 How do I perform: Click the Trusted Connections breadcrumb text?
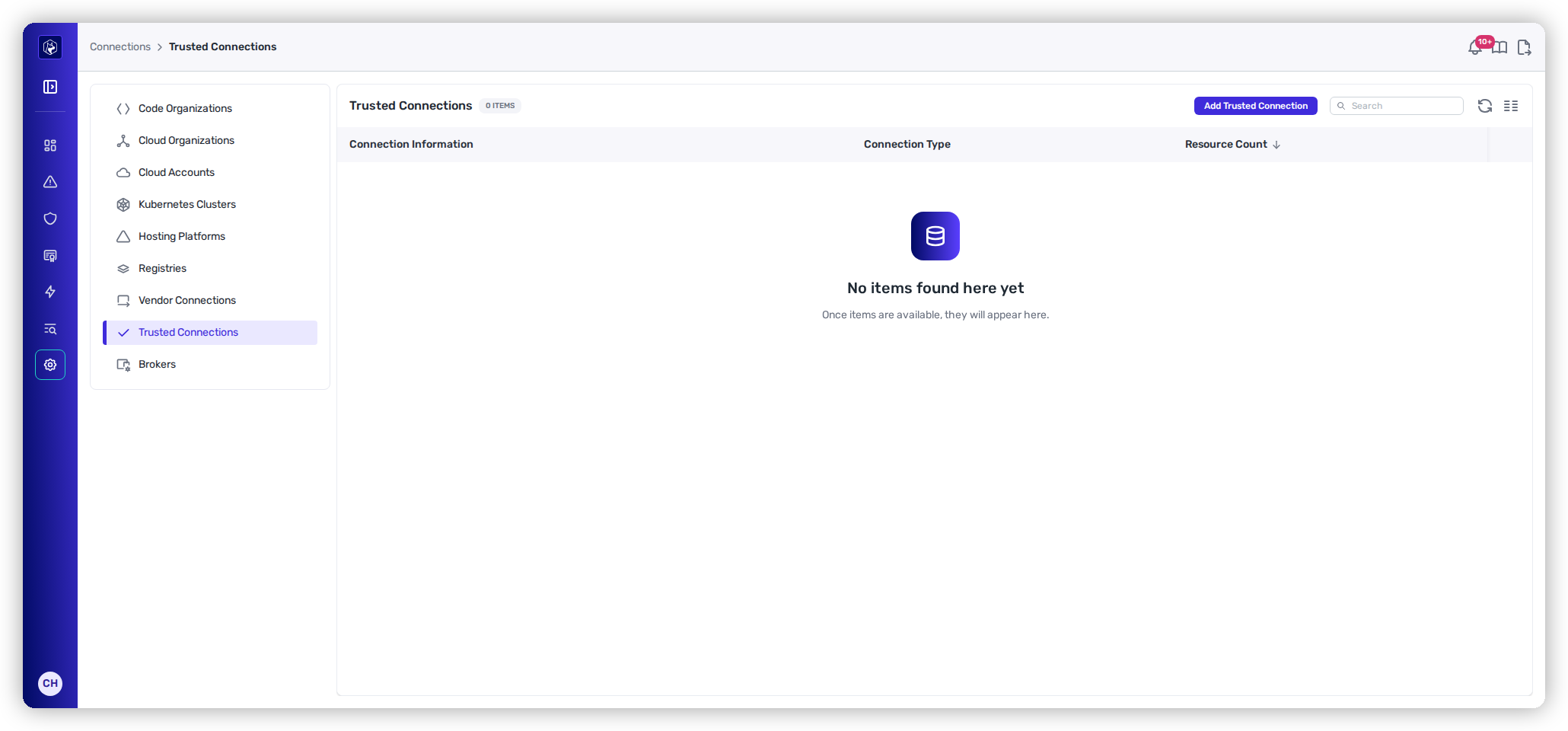223,46
